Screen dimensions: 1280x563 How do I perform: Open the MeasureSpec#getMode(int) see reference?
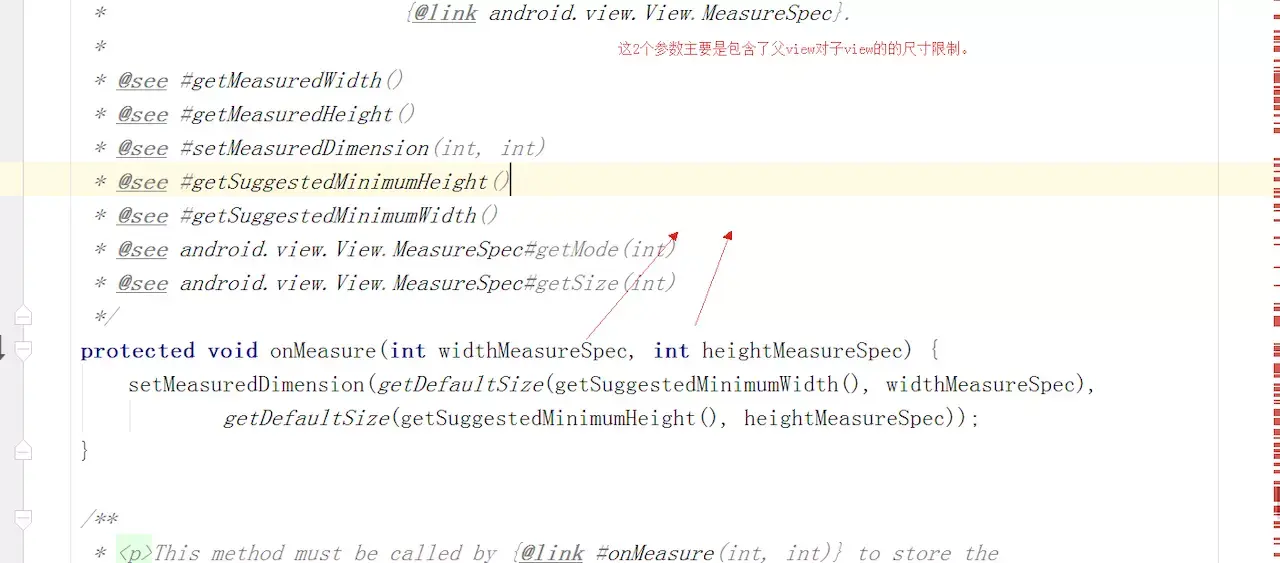tap(428, 250)
